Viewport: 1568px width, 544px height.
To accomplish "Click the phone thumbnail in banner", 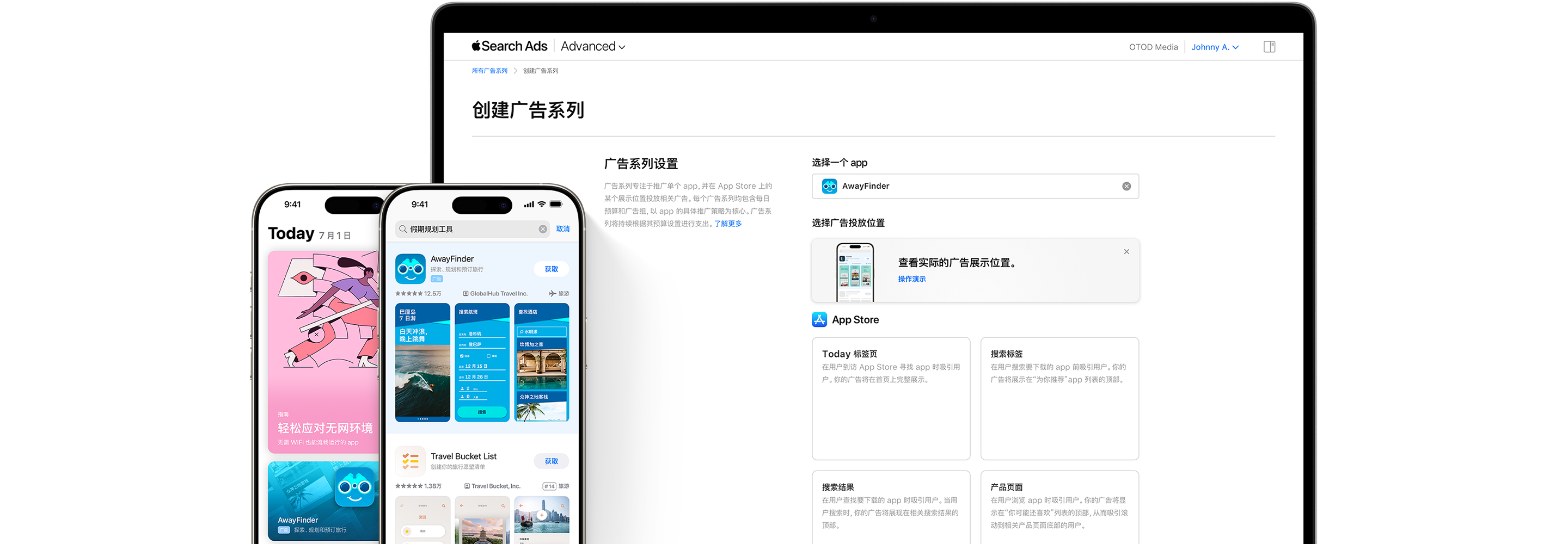I will [855, 271].
